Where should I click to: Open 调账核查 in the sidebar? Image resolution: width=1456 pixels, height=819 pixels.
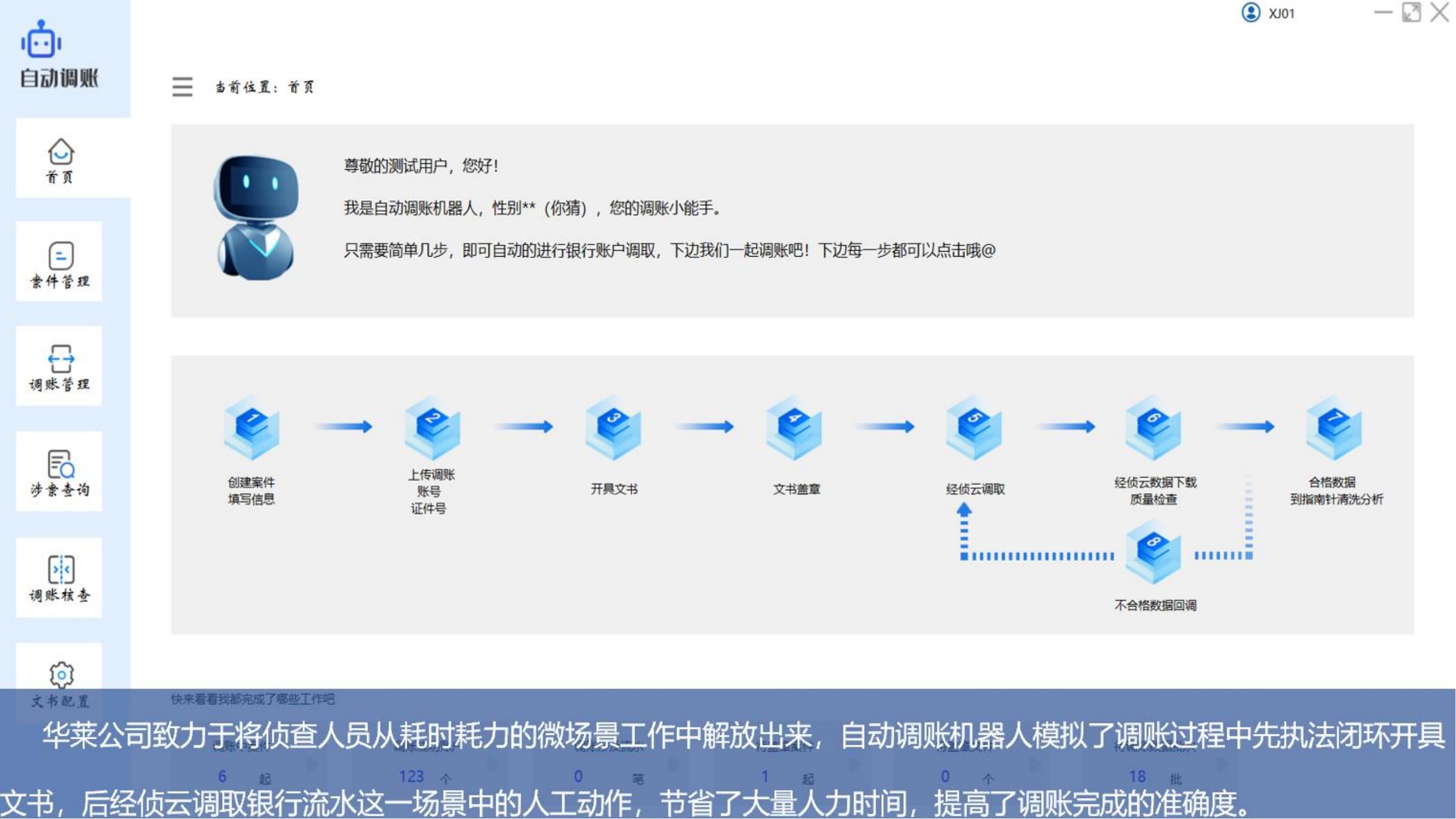click(60, 578)
